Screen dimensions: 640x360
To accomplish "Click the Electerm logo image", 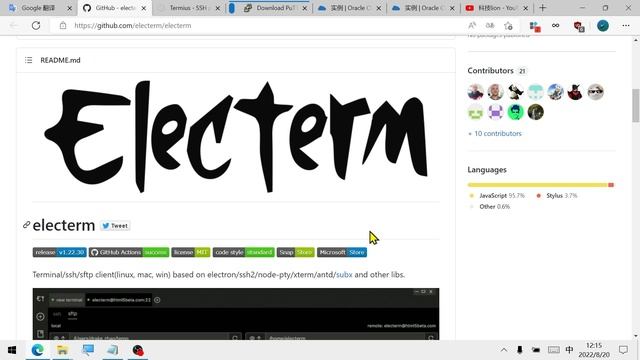I will click(x=236, y=136).
